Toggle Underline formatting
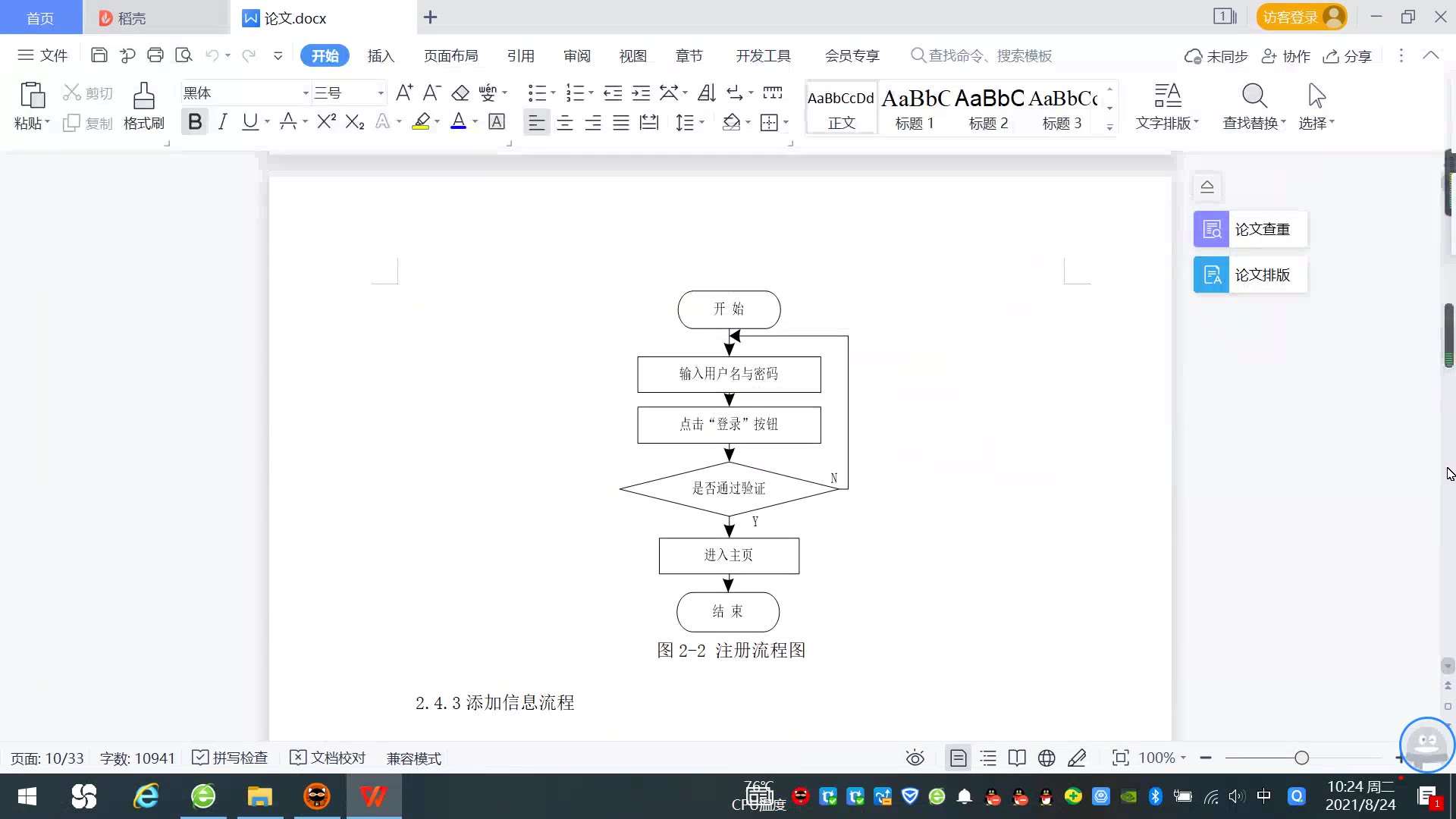Viewport: 1456px width, 819px height. (249, 121)
